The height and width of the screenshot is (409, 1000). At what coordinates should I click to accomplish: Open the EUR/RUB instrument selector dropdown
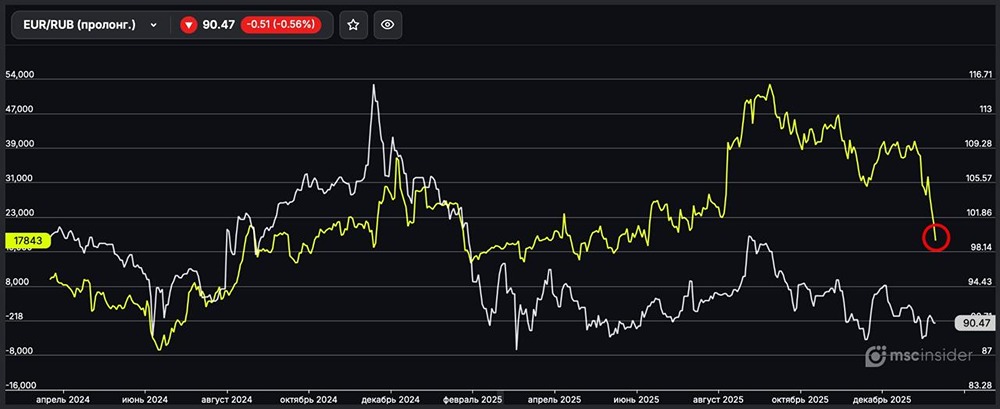89,25
